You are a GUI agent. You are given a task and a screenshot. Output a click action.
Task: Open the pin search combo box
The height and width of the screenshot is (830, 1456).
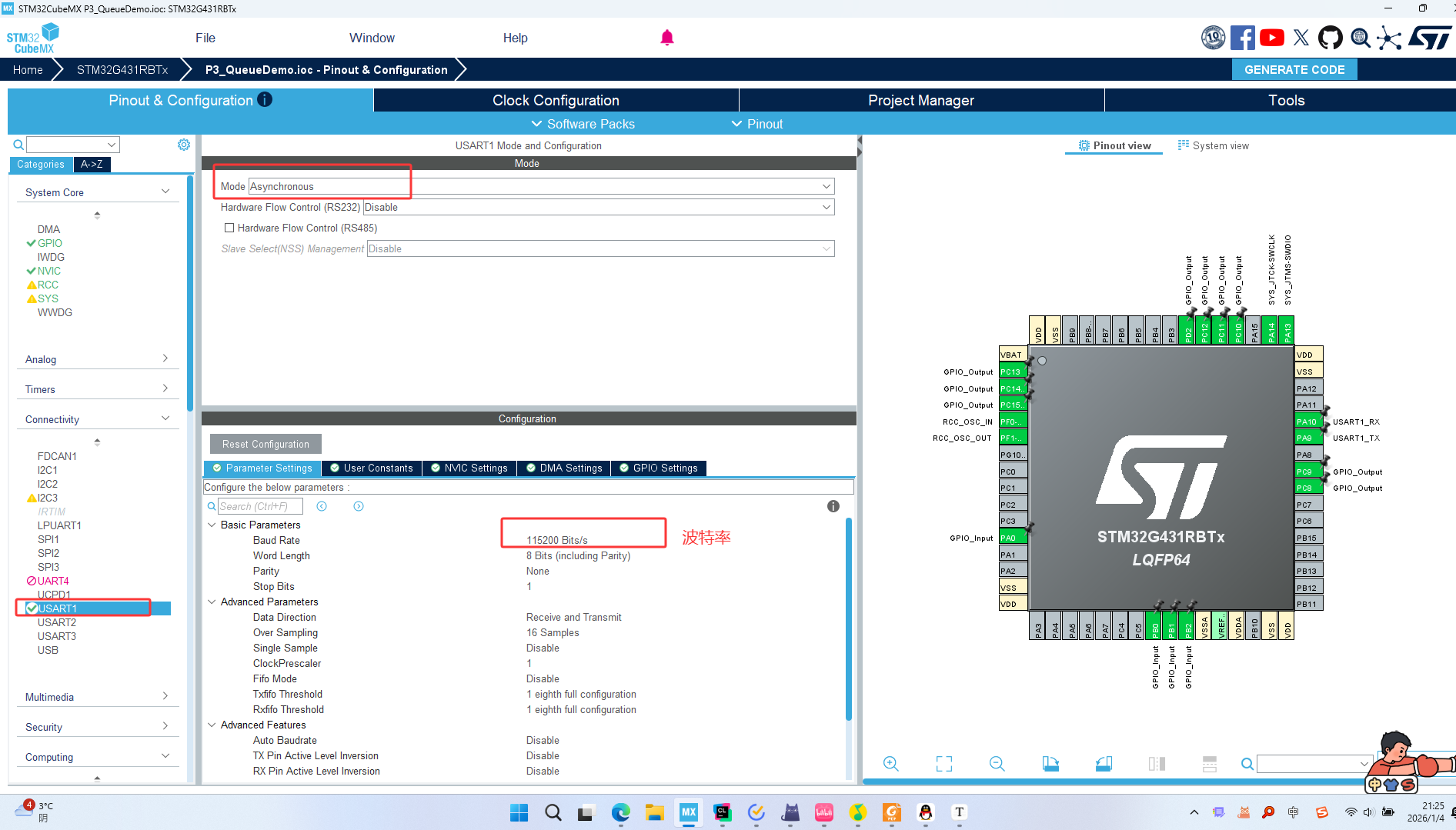click(x=1314, y=764)
